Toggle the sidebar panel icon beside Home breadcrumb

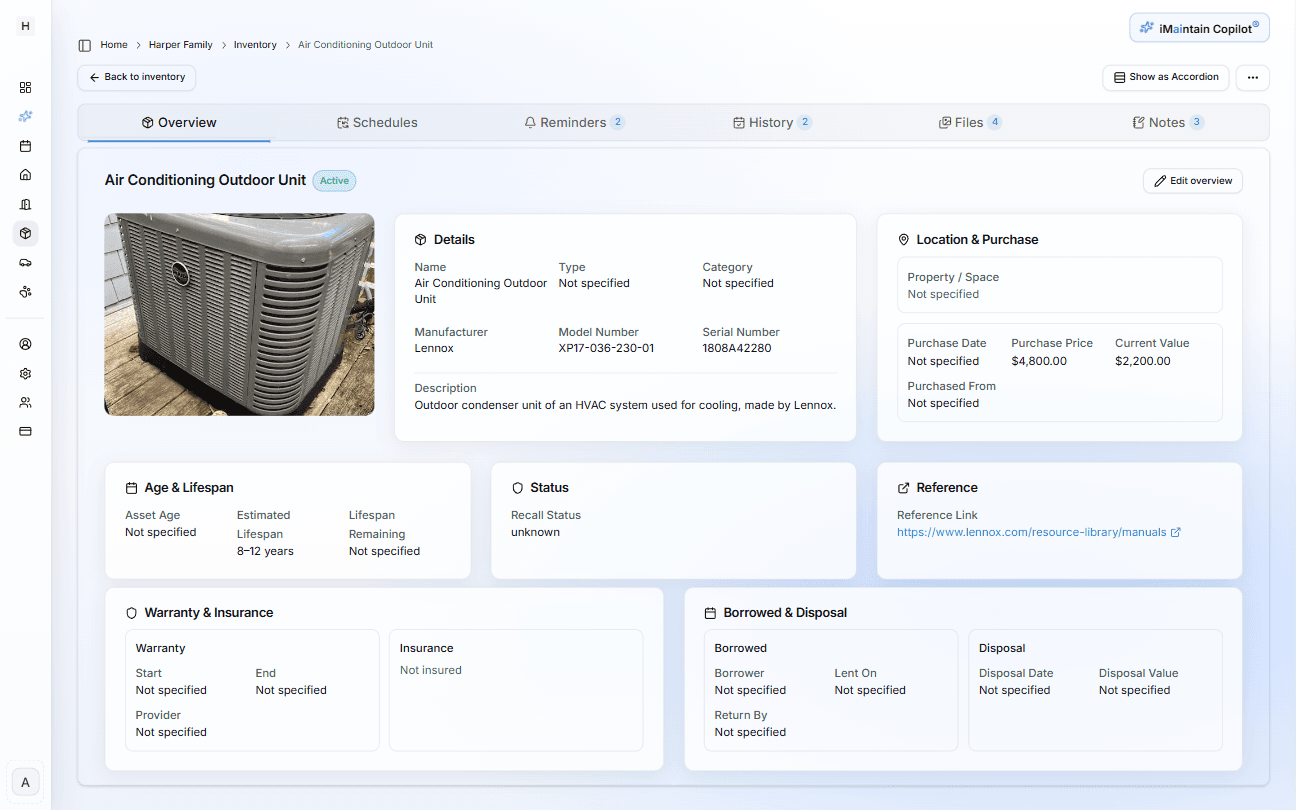tap(85, 45)
